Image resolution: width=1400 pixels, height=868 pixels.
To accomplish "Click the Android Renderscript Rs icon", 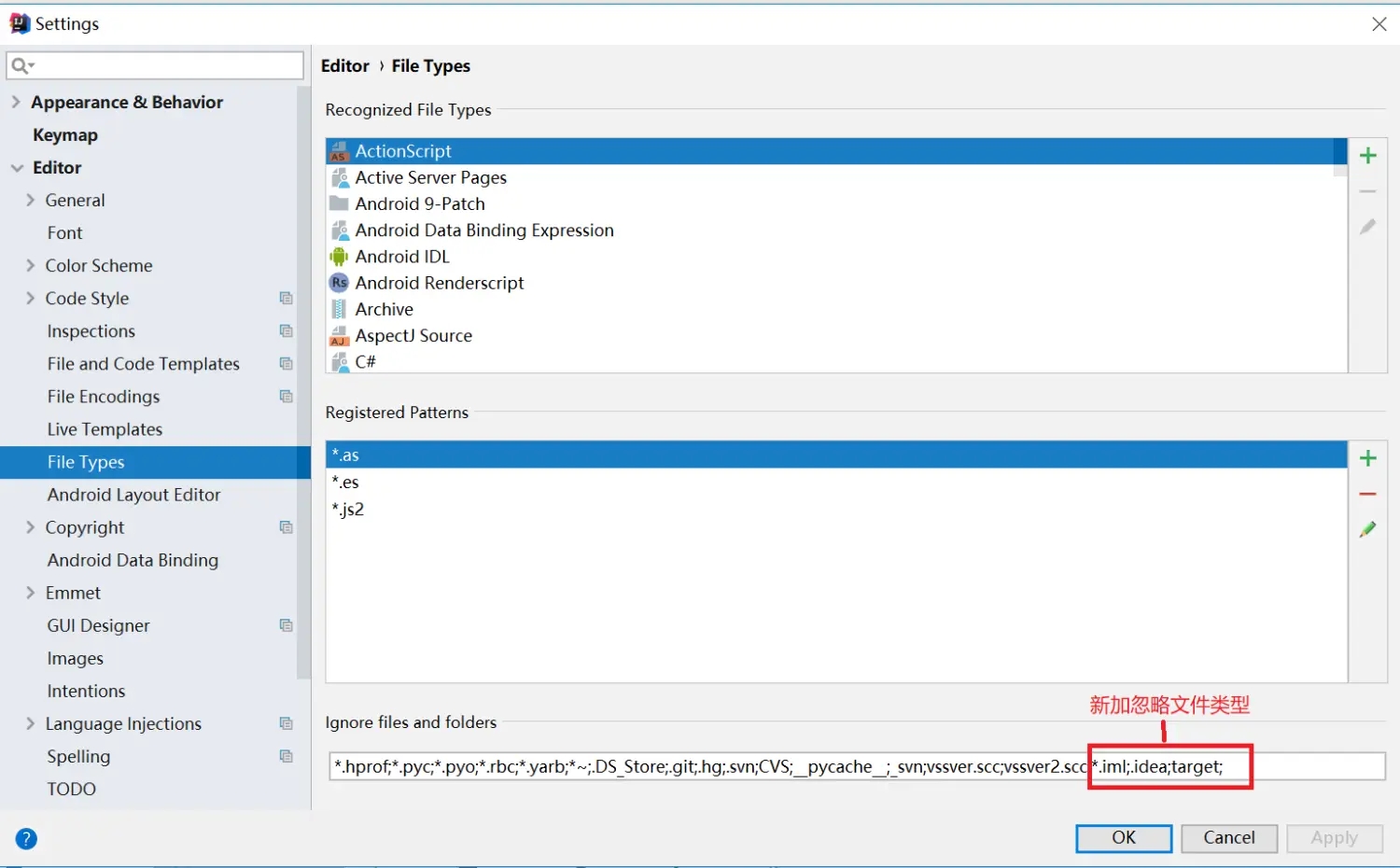I will click(x=340, y=283).
